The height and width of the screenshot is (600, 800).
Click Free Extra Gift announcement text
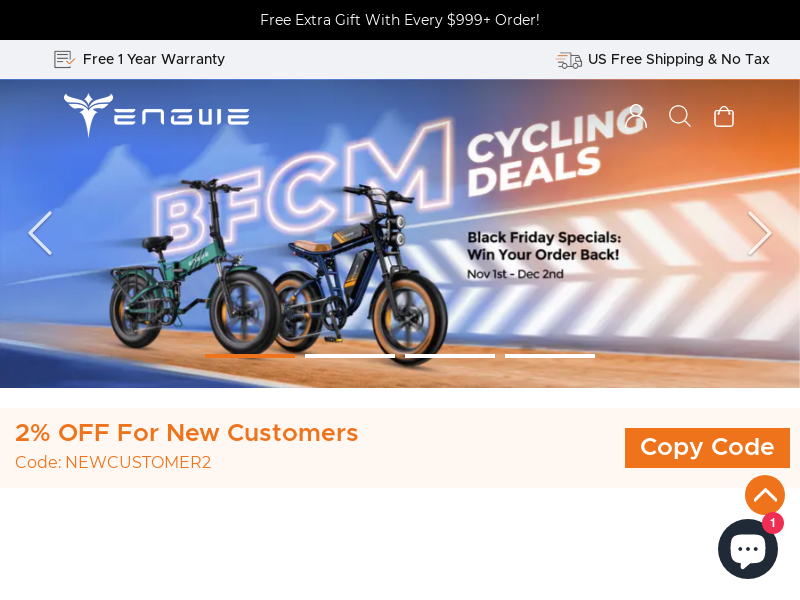click(x=400, y=20)
